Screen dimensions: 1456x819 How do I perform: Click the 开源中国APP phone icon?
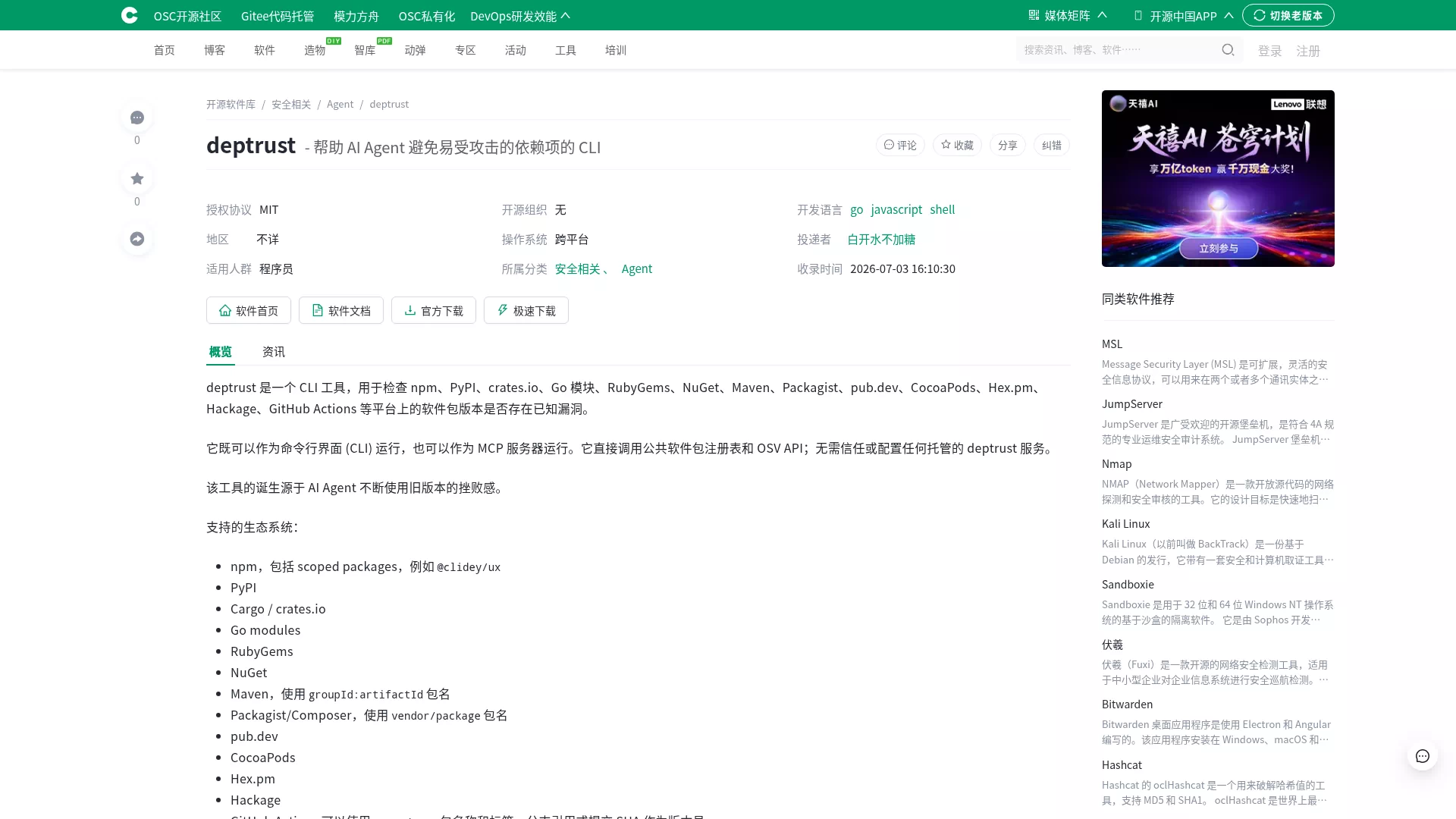click(x=1138, y=15)
